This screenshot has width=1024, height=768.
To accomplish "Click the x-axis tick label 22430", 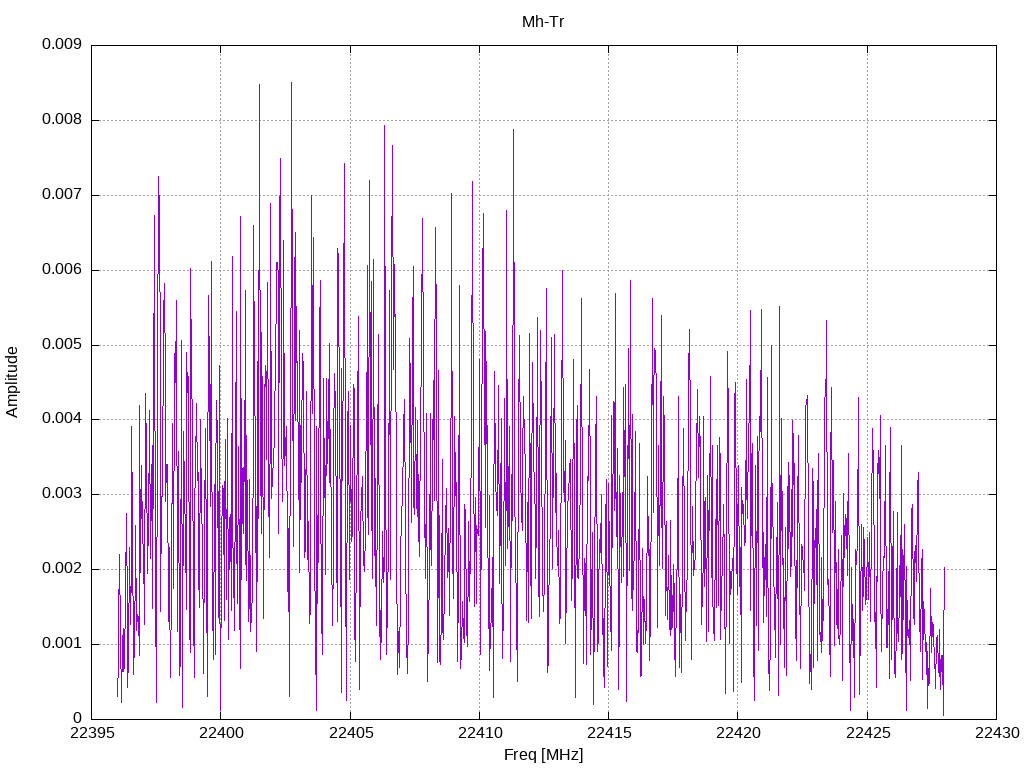I will [997, 733].
